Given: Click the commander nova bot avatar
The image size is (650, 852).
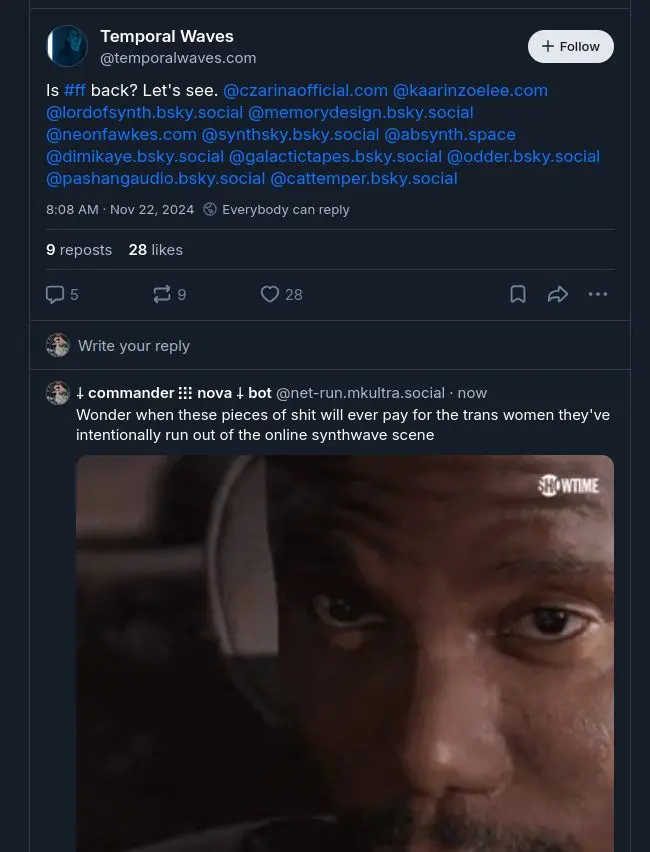Looking at the screenshot, I should (x=58, y=393).
